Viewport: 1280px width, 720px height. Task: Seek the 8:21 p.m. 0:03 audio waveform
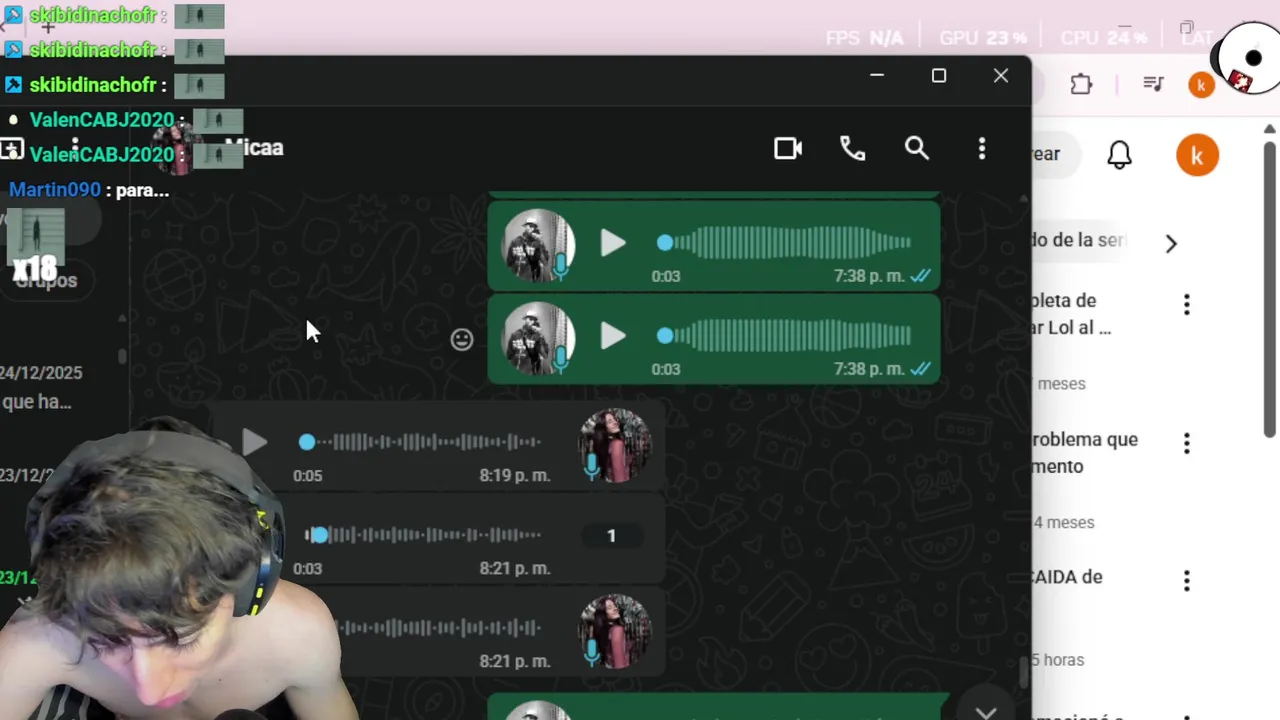pos(423,535)
